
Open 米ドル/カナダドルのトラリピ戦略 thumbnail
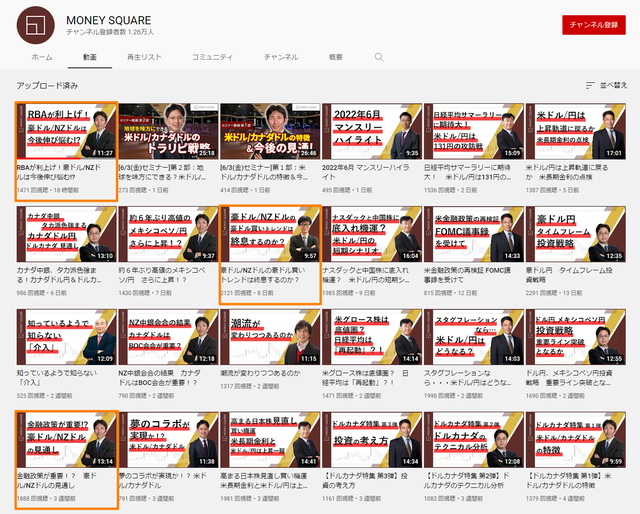coord(169,131)
